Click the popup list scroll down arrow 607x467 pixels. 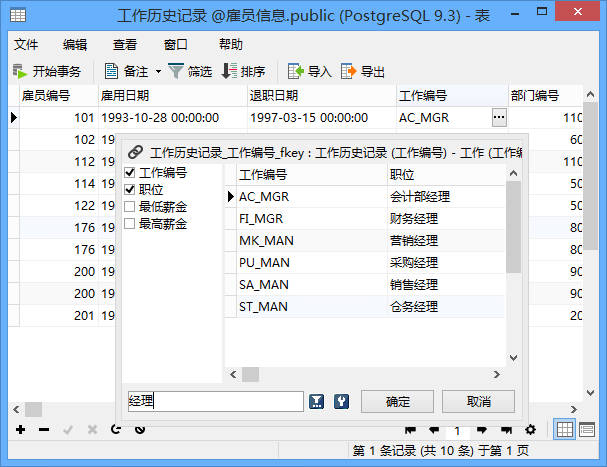pyautogui.click(x=513, y=358)
